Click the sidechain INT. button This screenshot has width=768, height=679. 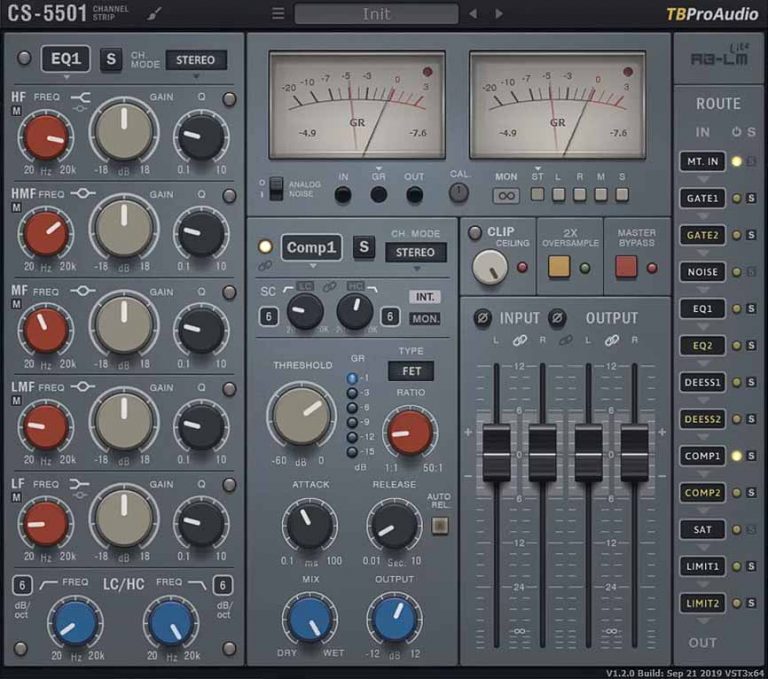point(424,297)
